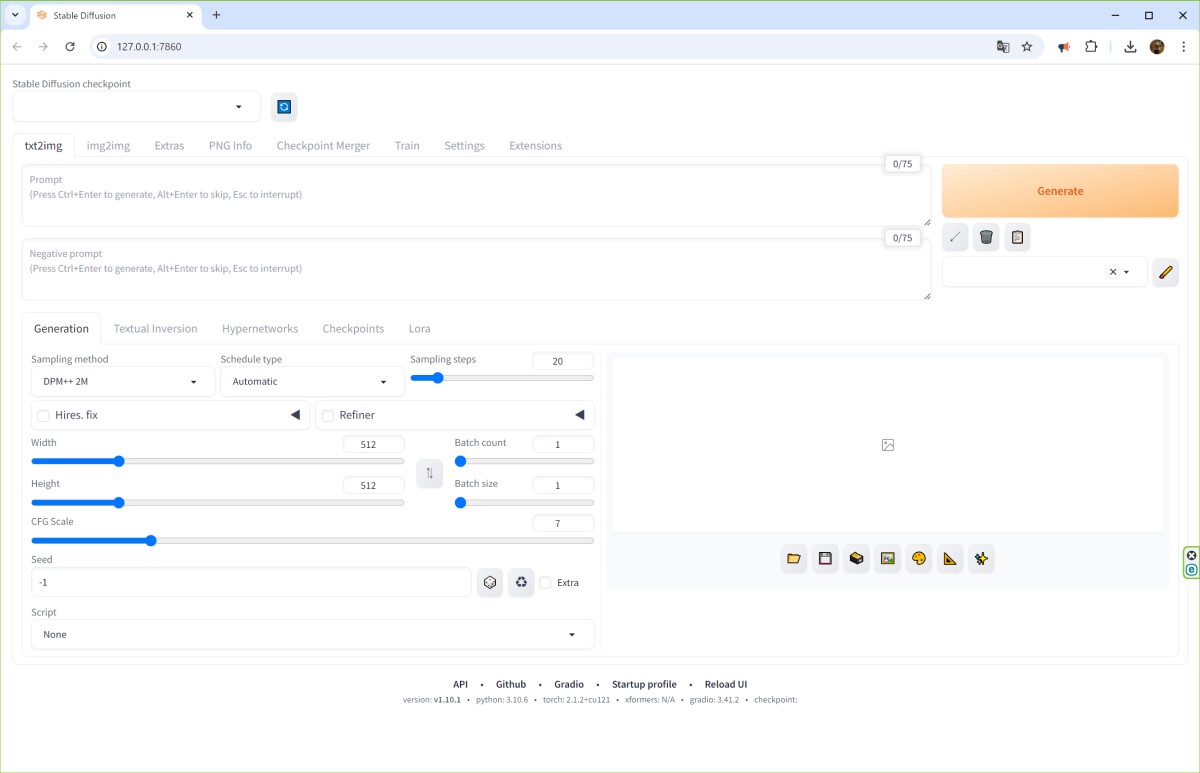1200x773 pixels.
Task: Switch to the Lora tab
Action: point(419,328)
